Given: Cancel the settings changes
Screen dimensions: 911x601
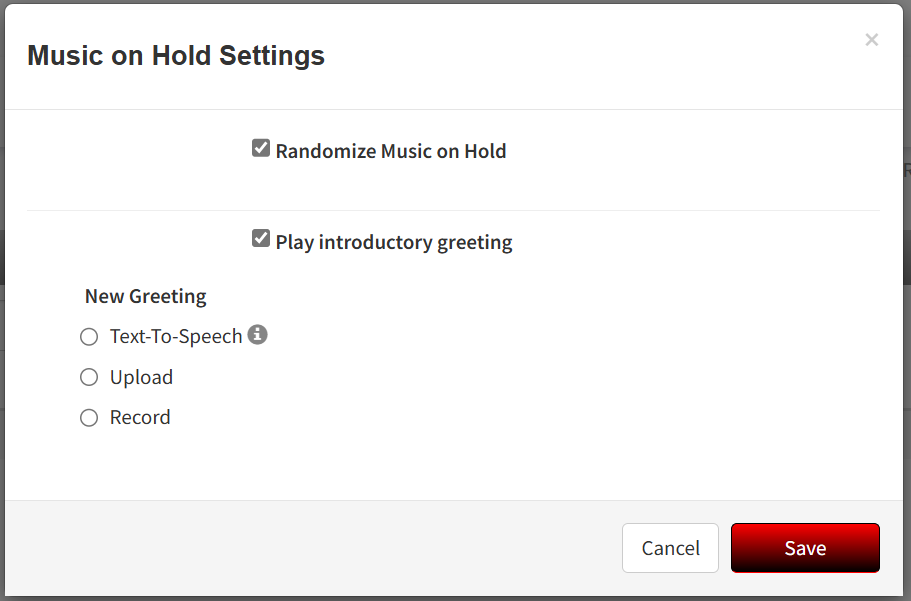Looking at the screenshot, I should click(670, 548).
